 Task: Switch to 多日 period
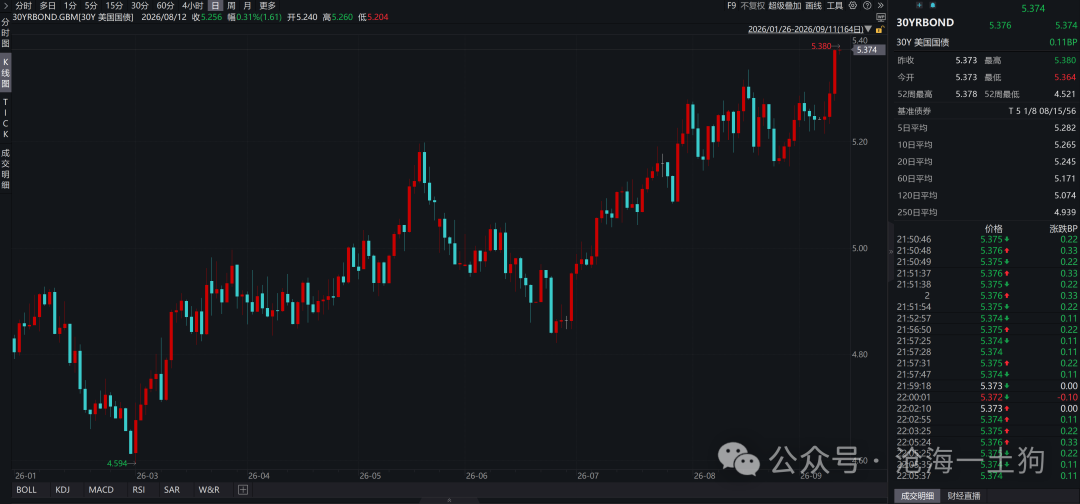click(x=48, y=5)
